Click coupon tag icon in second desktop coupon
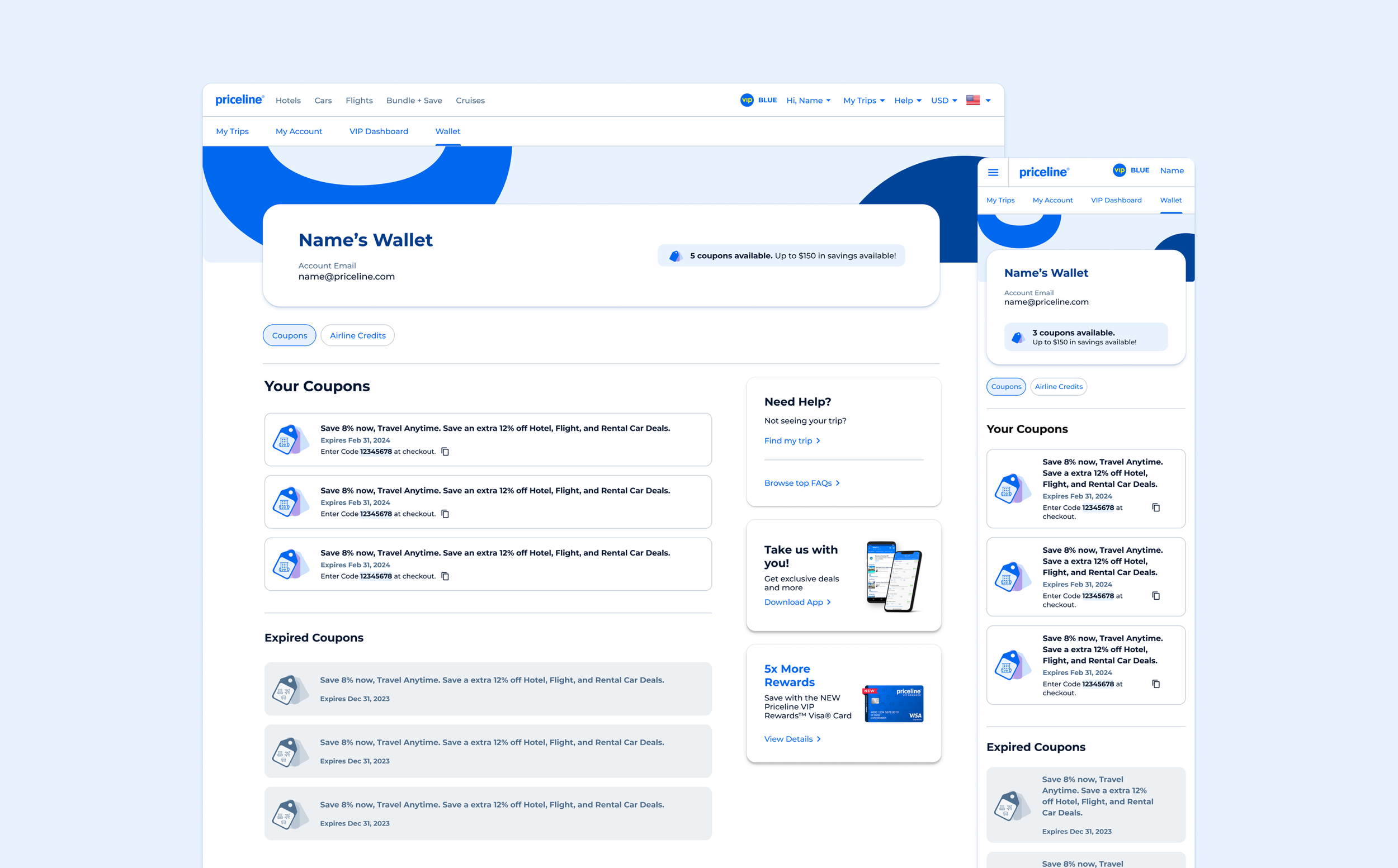Screen dimensions: 1398x868 pos(291,502)
